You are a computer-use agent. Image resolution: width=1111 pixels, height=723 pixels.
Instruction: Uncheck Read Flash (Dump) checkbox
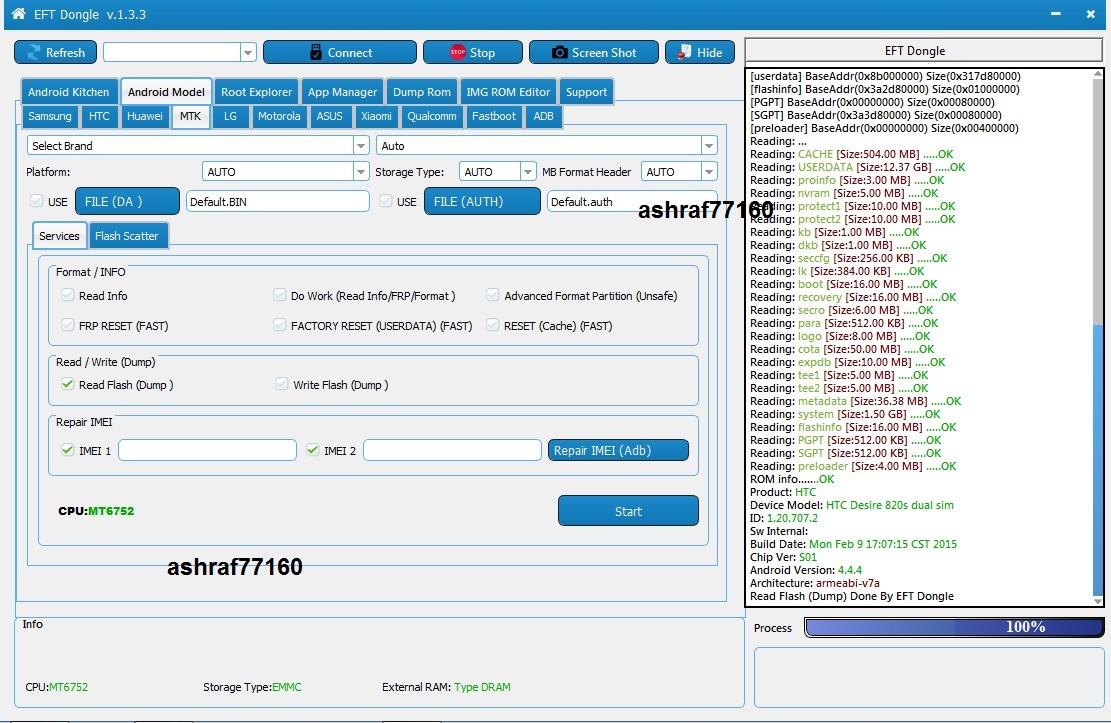pyautogui.click(x=67, y=383)
